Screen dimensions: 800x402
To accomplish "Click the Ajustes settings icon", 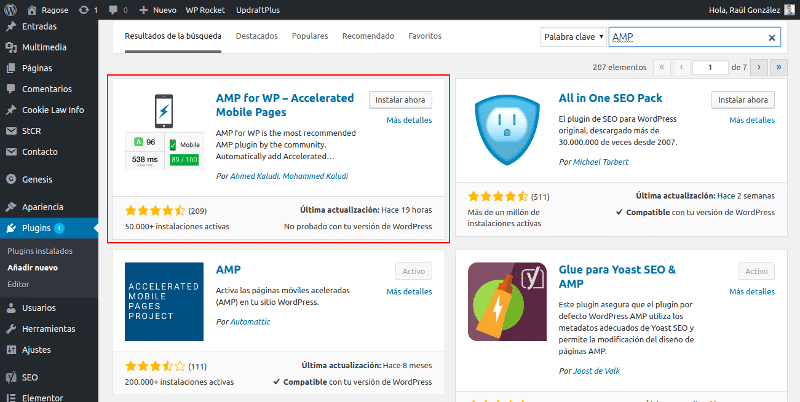I will (x=11, y=350).
